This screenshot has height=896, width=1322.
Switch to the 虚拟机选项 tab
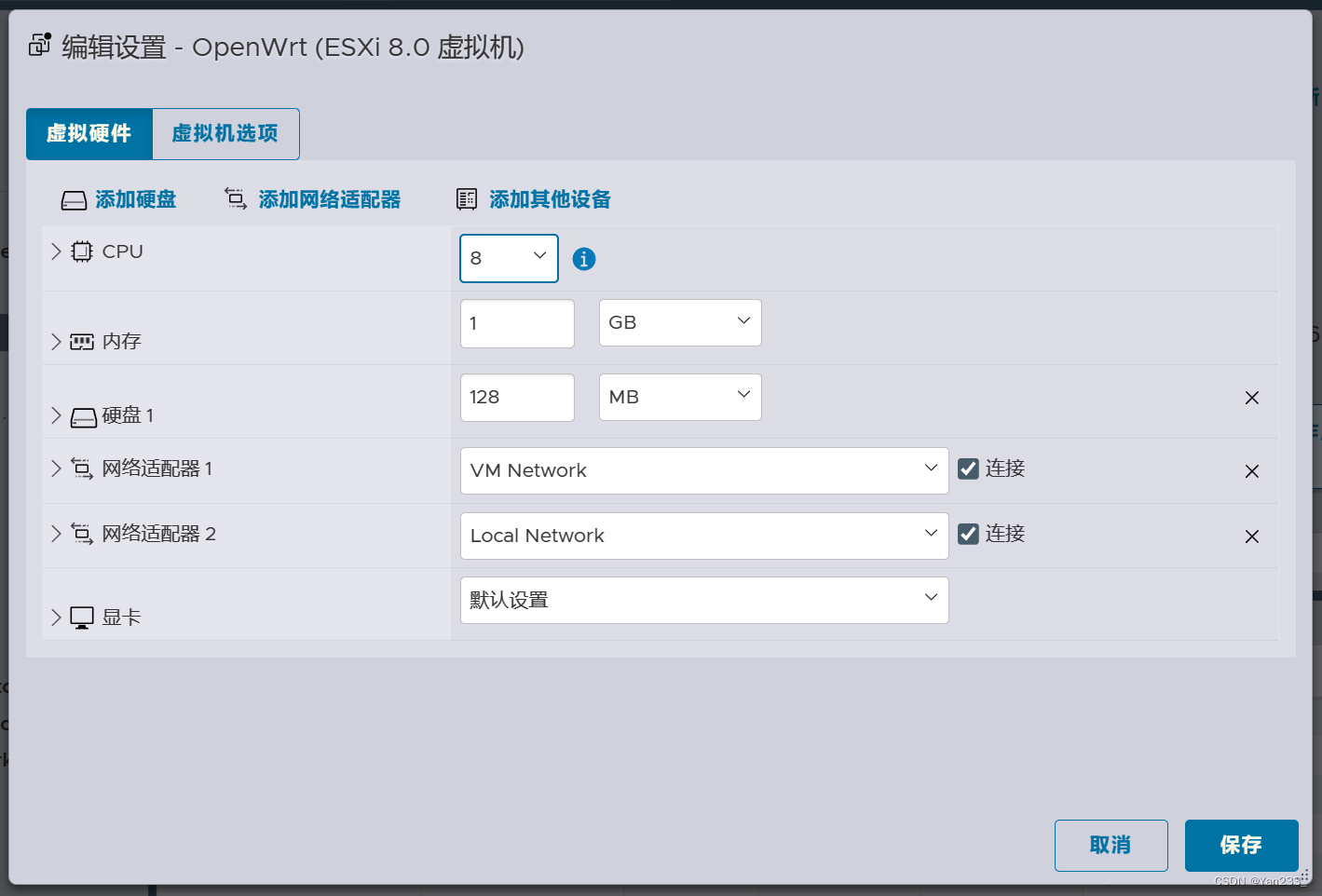pos(225,133)
